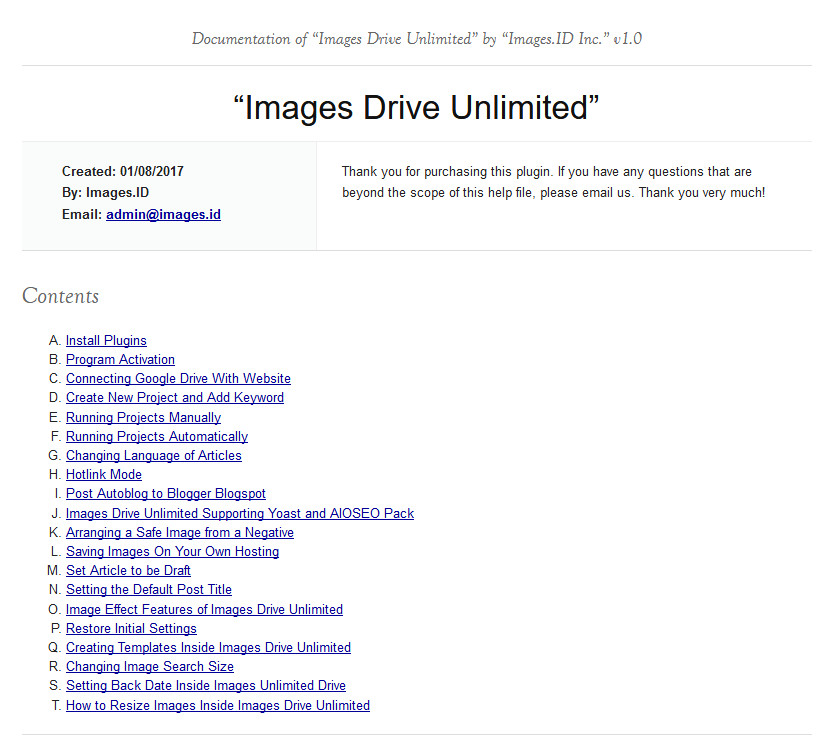Open Saving Images On Your Own Hosting
Image resolution: width=833 pixels, height=755 pixels.
(172, 552)
